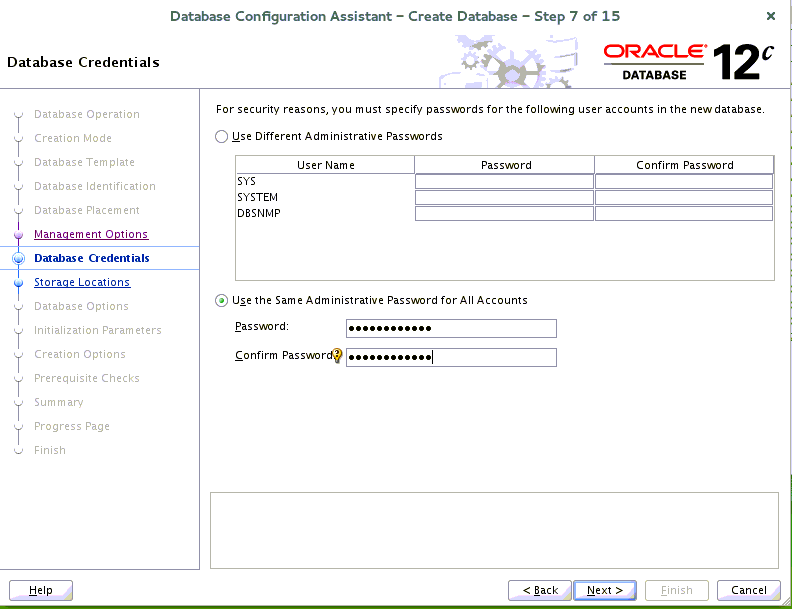Viewport: 792px width, 609px height.
Task: Jump to the Storage Locations step
Action: (82, 282)
